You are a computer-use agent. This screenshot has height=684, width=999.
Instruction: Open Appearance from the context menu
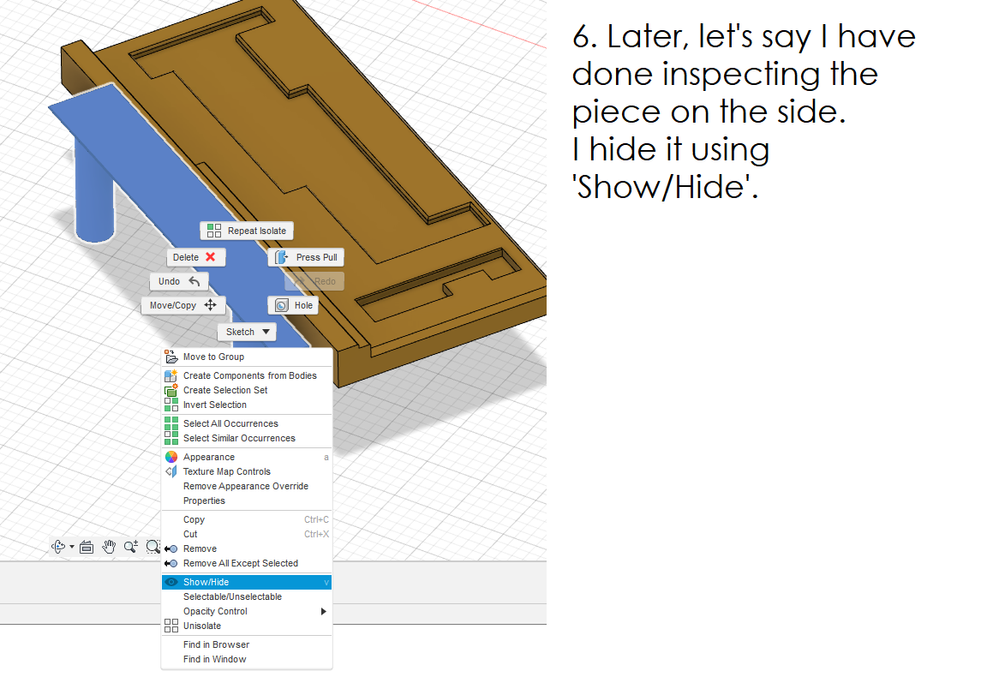247,457
